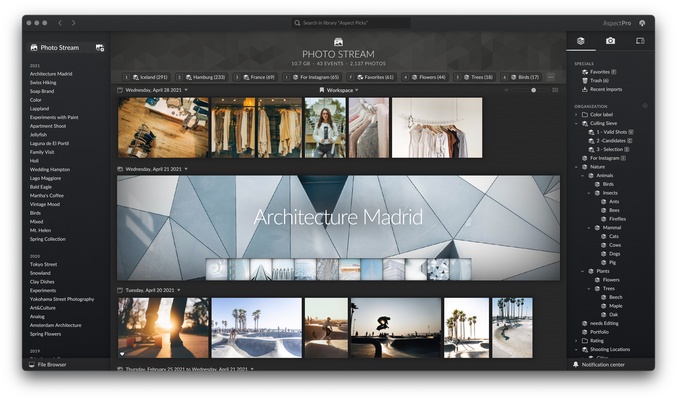
Task: Click the Fireflies tag icon
Action: 604,219
